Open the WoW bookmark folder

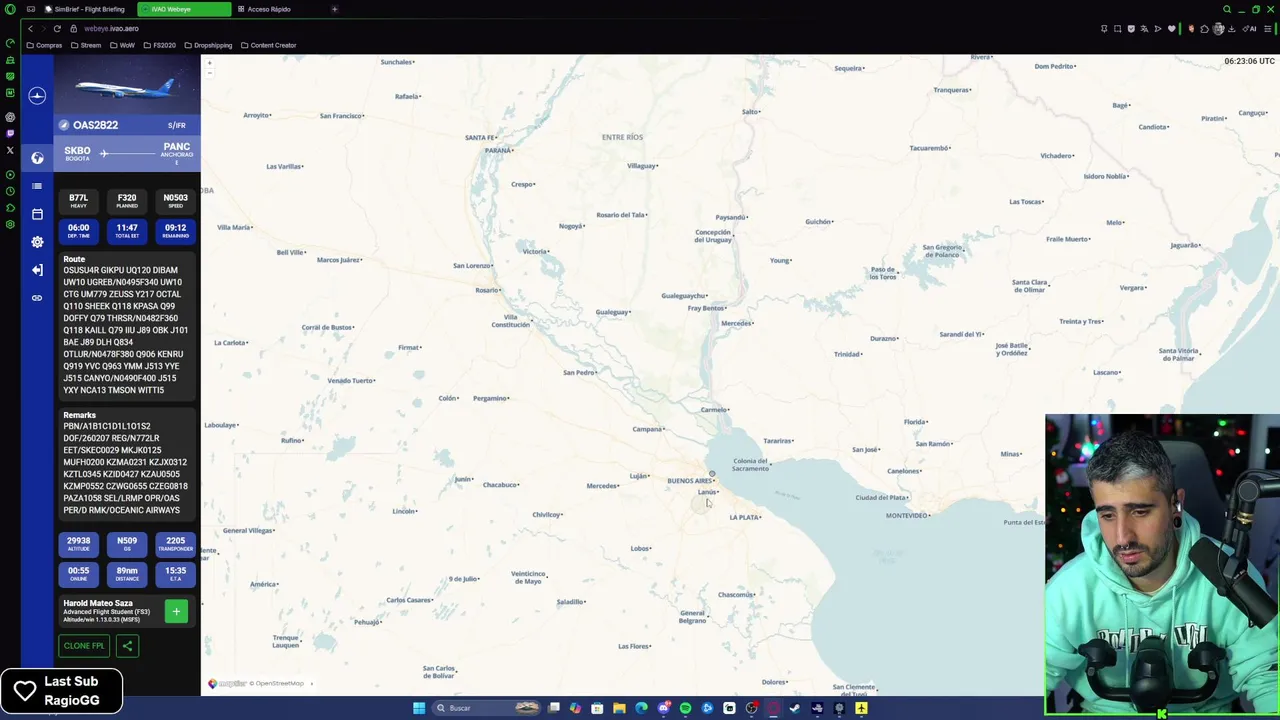(x=122, y=45)
